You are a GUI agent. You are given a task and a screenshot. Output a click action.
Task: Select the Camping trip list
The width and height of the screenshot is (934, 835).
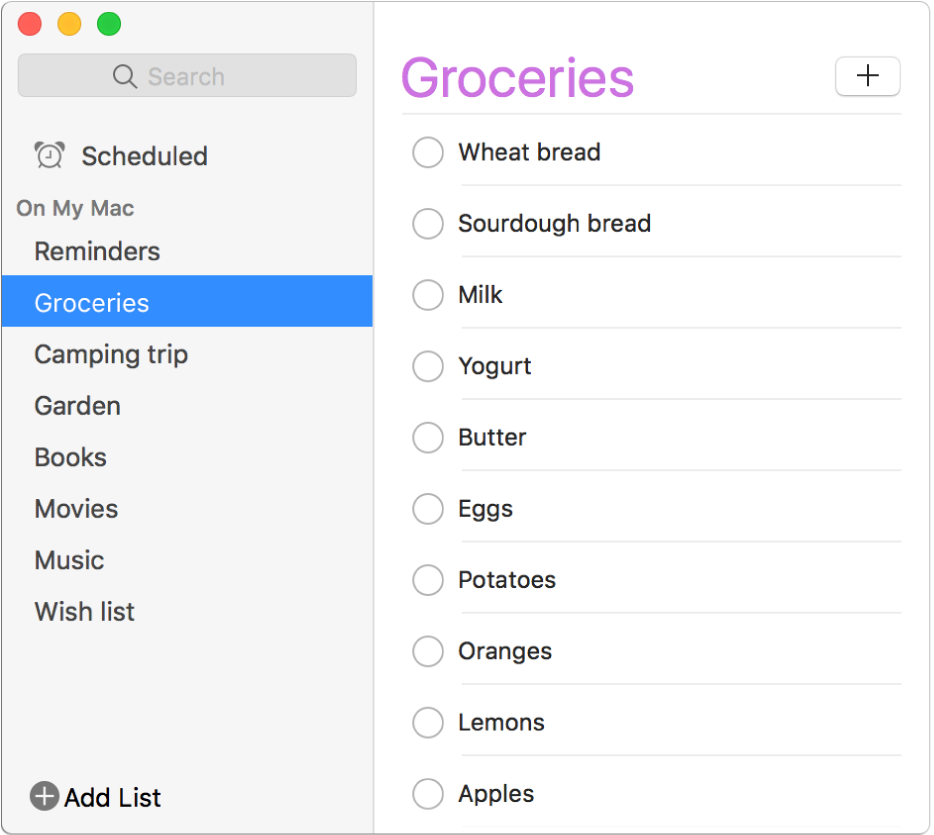[111, 354]
